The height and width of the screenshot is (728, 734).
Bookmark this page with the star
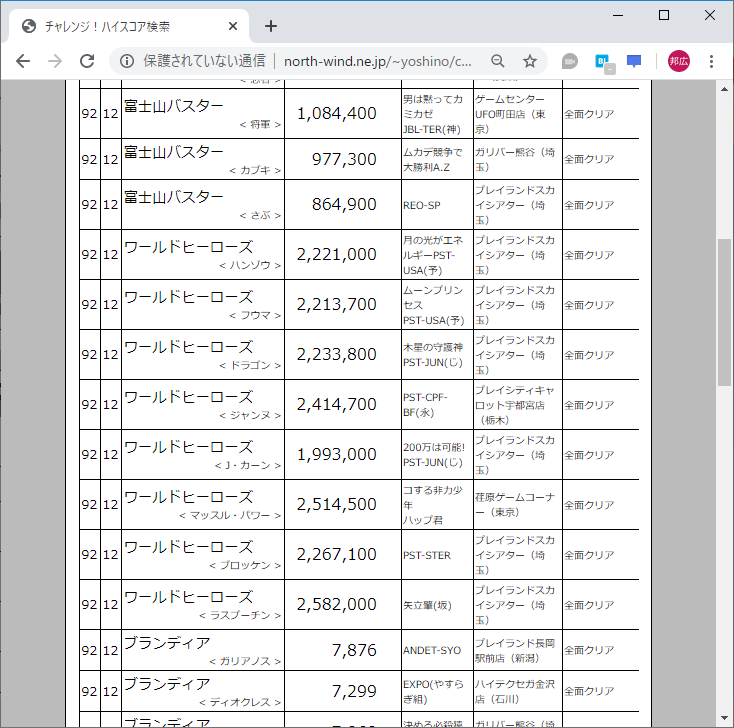[530, 61]
